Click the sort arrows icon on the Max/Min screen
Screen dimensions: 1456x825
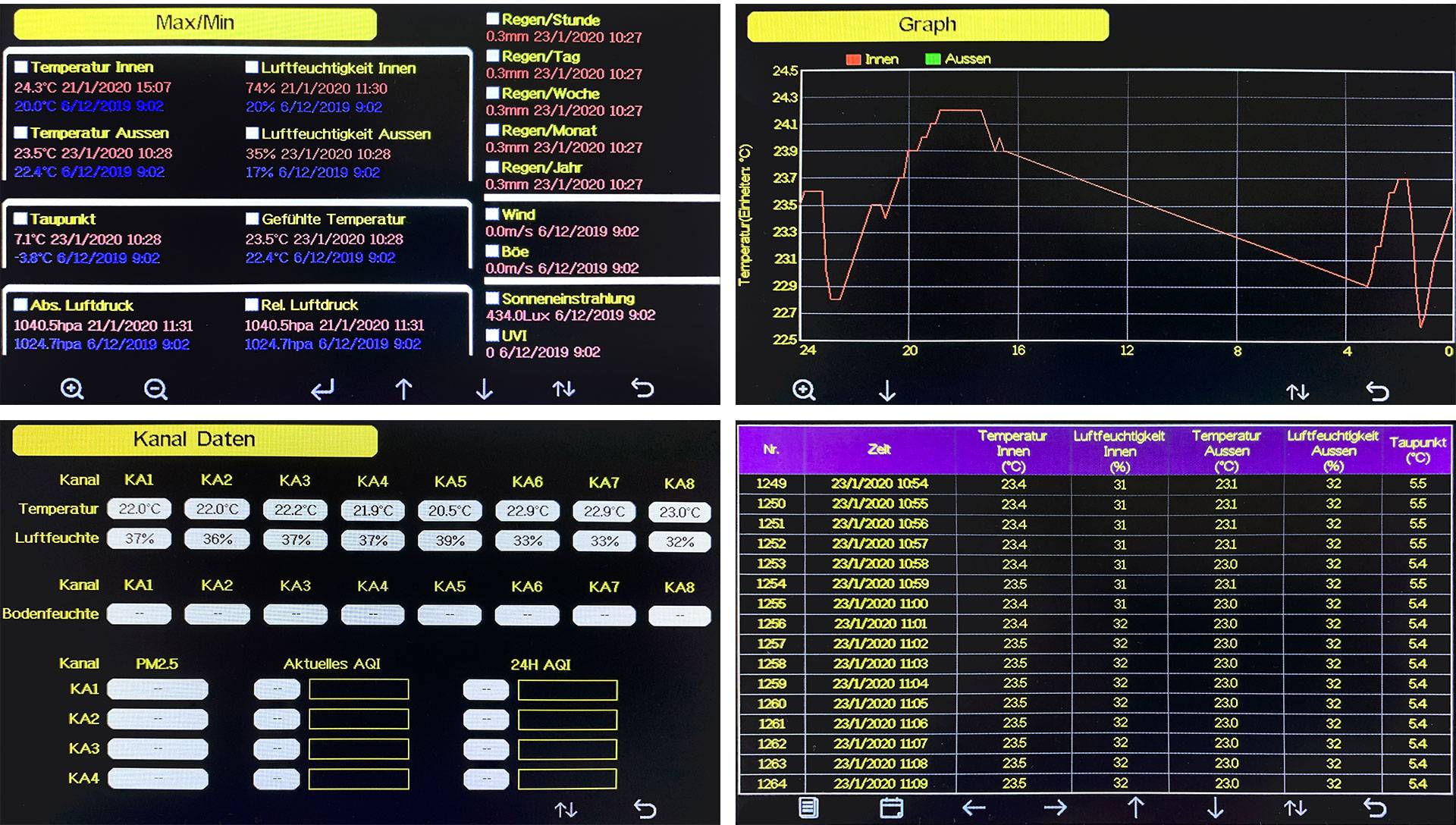pos(563,389)
